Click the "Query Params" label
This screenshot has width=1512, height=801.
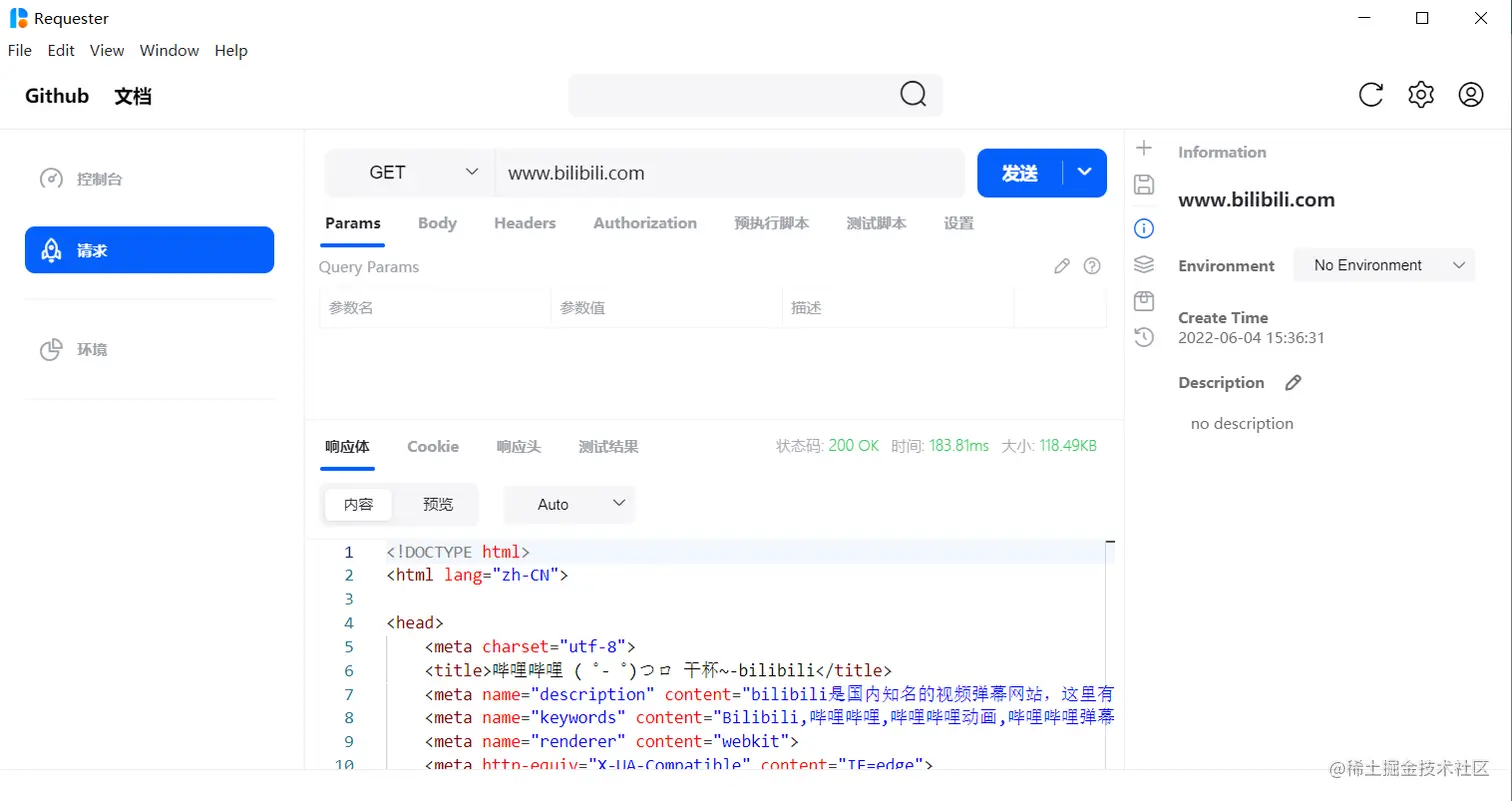coord(369,267)
